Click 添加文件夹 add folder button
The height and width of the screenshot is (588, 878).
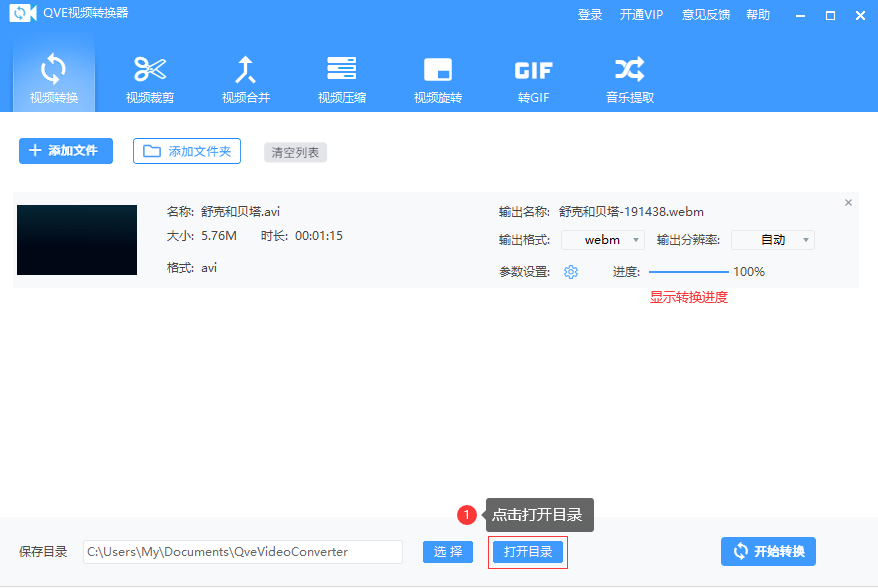(187, 151)
